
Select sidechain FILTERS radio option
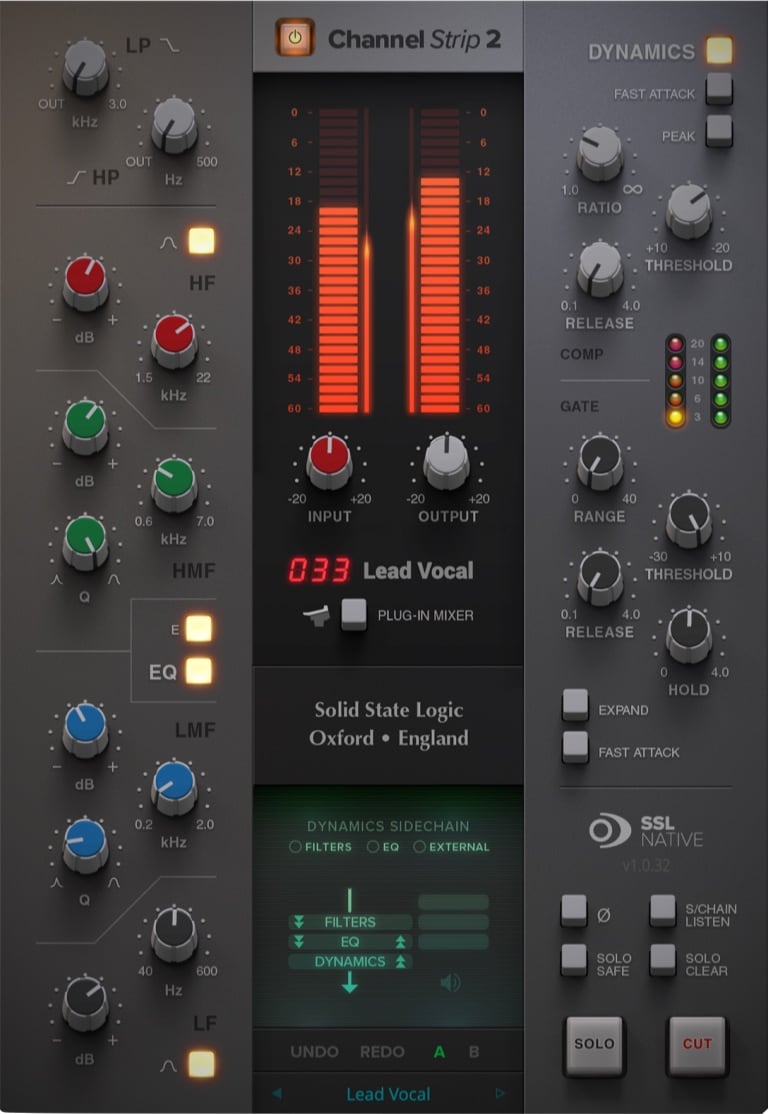(x=295, y=847)
